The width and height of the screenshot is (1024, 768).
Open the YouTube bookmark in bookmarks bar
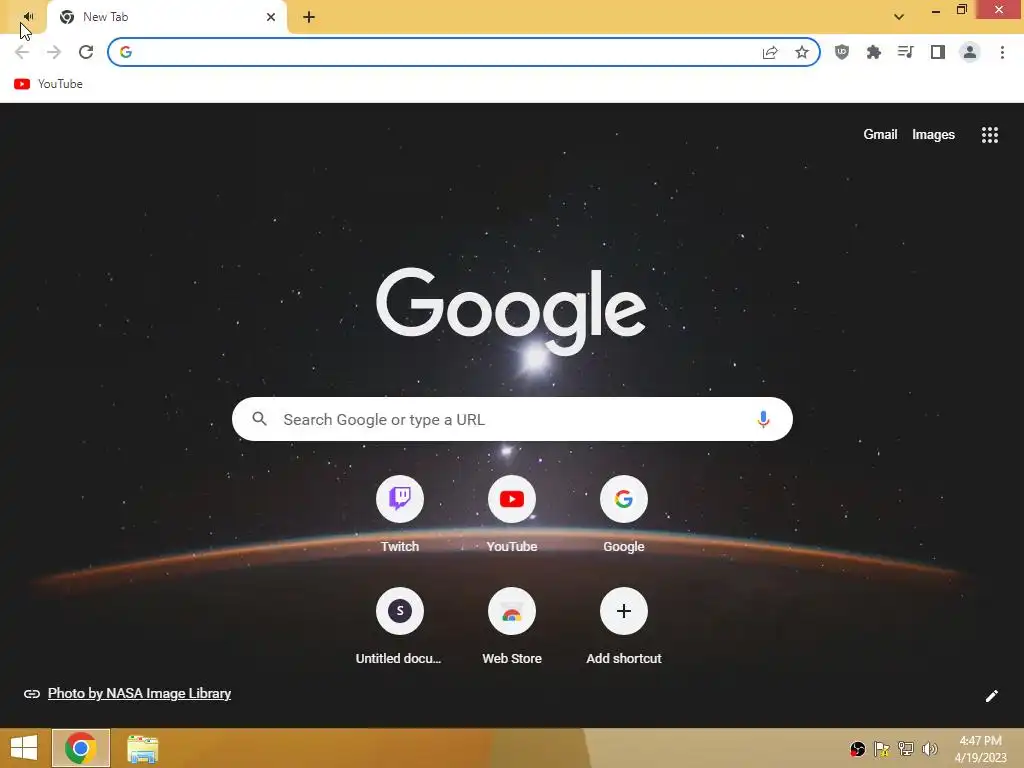(x=48, y=84)
